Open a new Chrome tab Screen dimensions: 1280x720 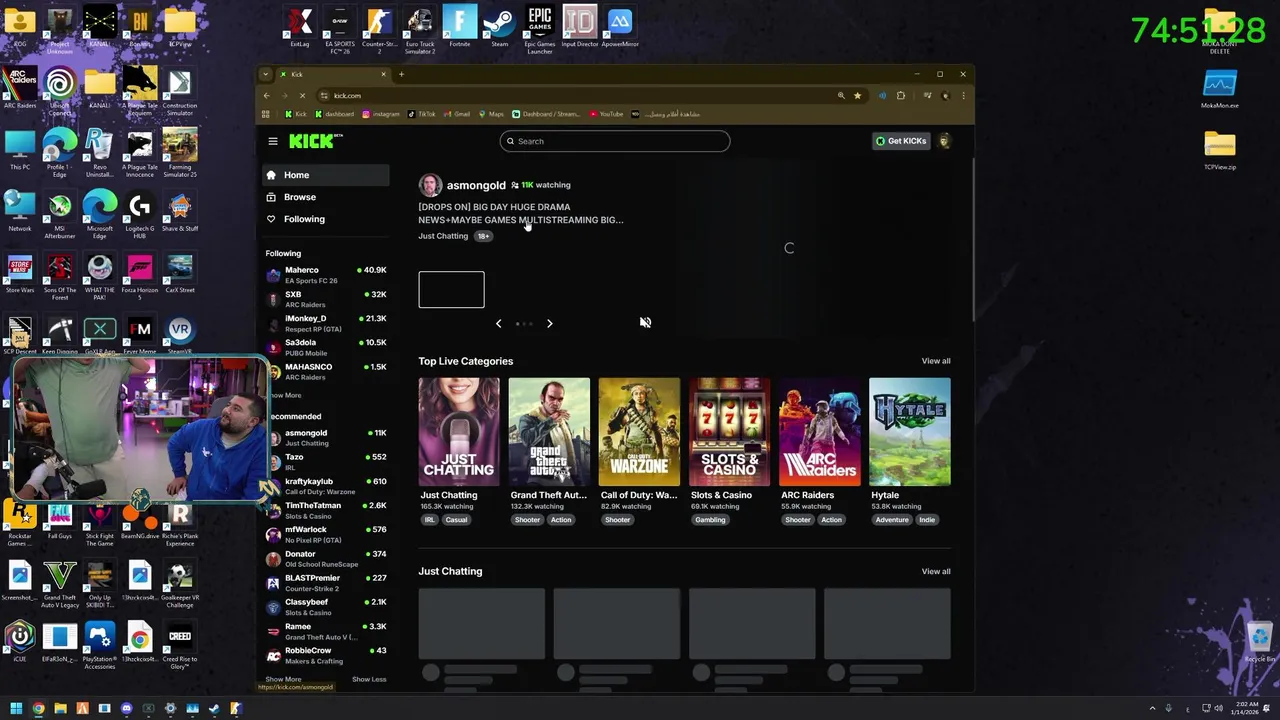[x=401, y=74]
